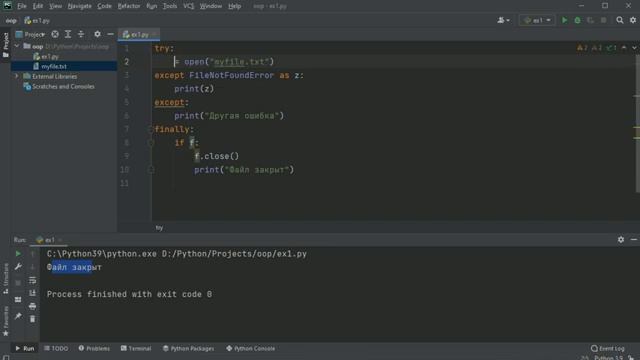640x360 pixels.
Task: Open the Problems tool window
Action: pos(94,348)
